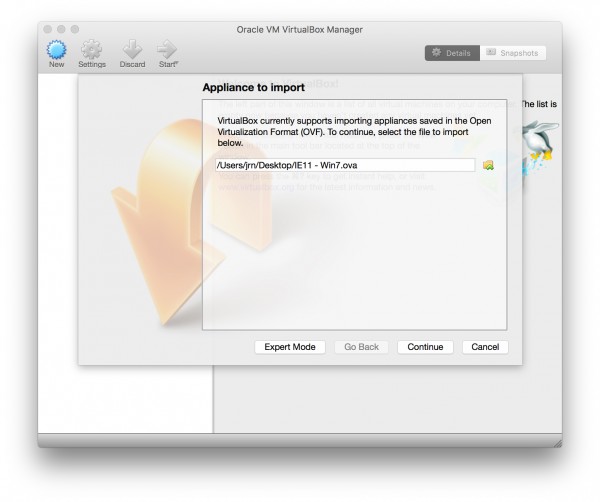Click the red close window button
This screenshot has height=502, width=600.
tap(47, 29)
